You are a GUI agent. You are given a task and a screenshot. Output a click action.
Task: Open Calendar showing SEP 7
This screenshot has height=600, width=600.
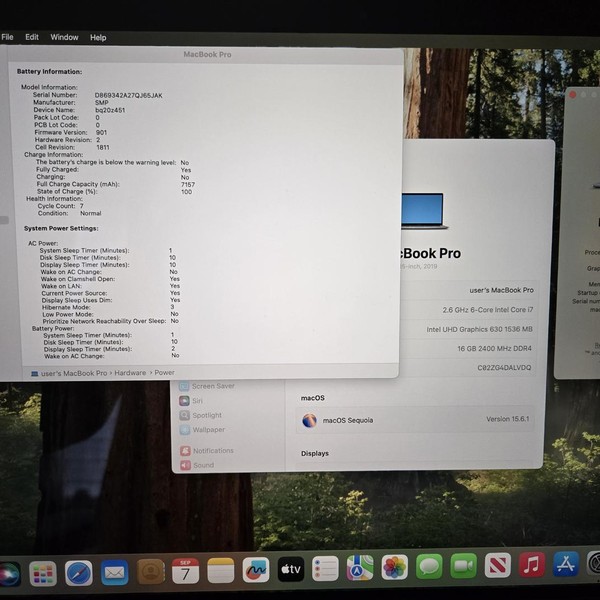pyautogui.click(x=185, y=571)
